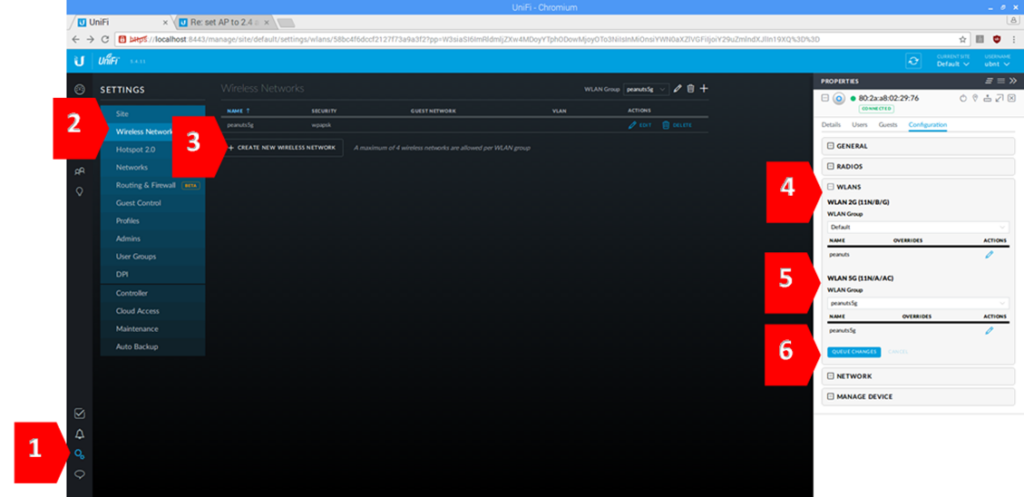Close the device properties card
Screen dimensions: 1024x497
(x=1011, y=98)
